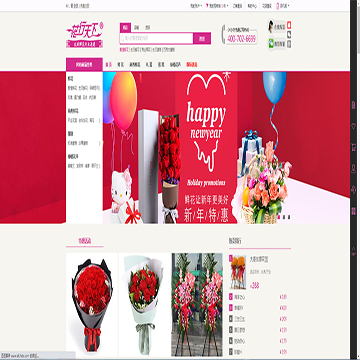Click the top dark sidebar icon
The height and width of the screenshot is (360, 360).
point(354,105)
